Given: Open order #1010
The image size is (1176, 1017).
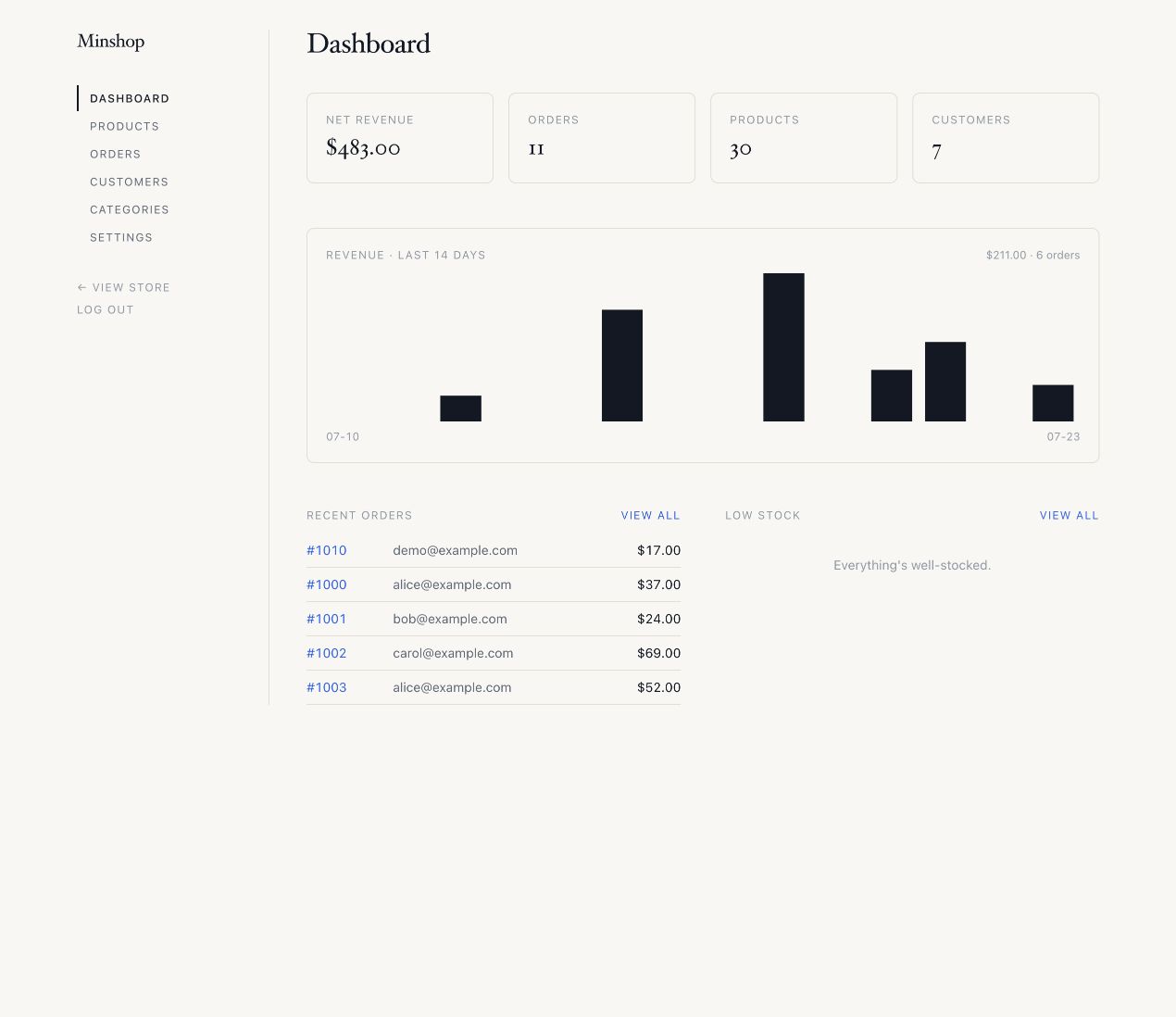Looking at the screenshot, I should [327, 550].
